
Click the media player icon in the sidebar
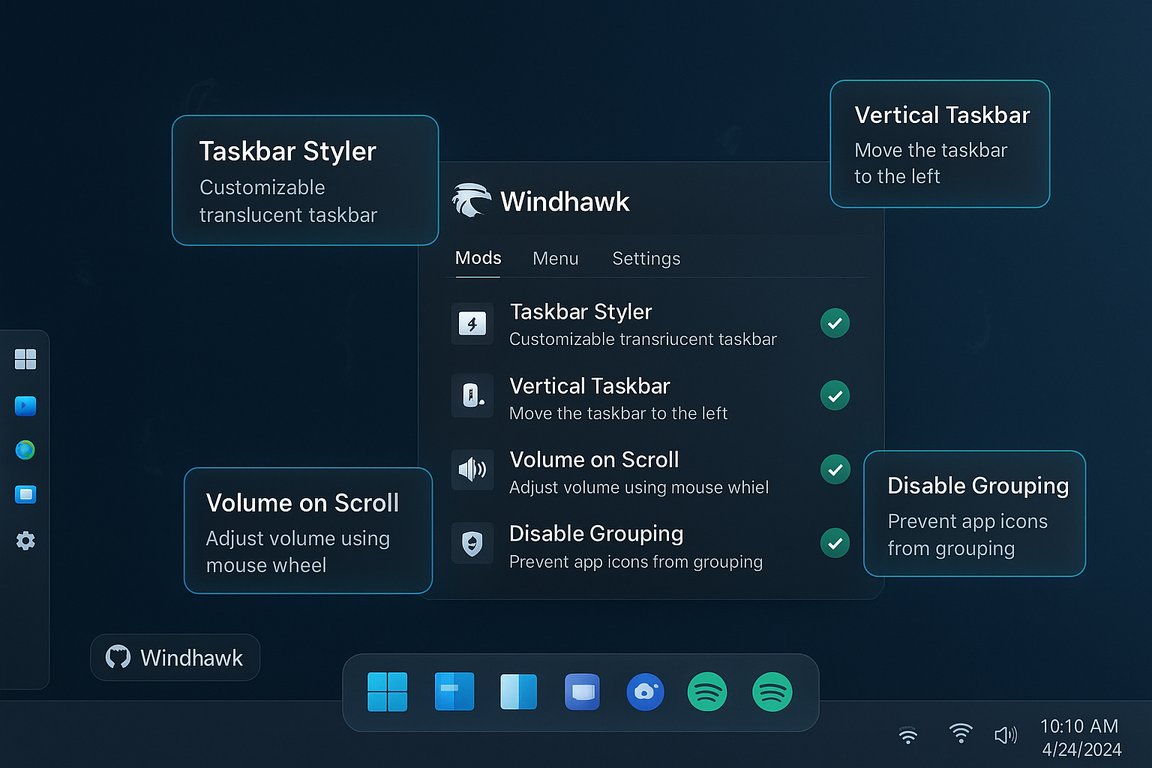[25, 406]
